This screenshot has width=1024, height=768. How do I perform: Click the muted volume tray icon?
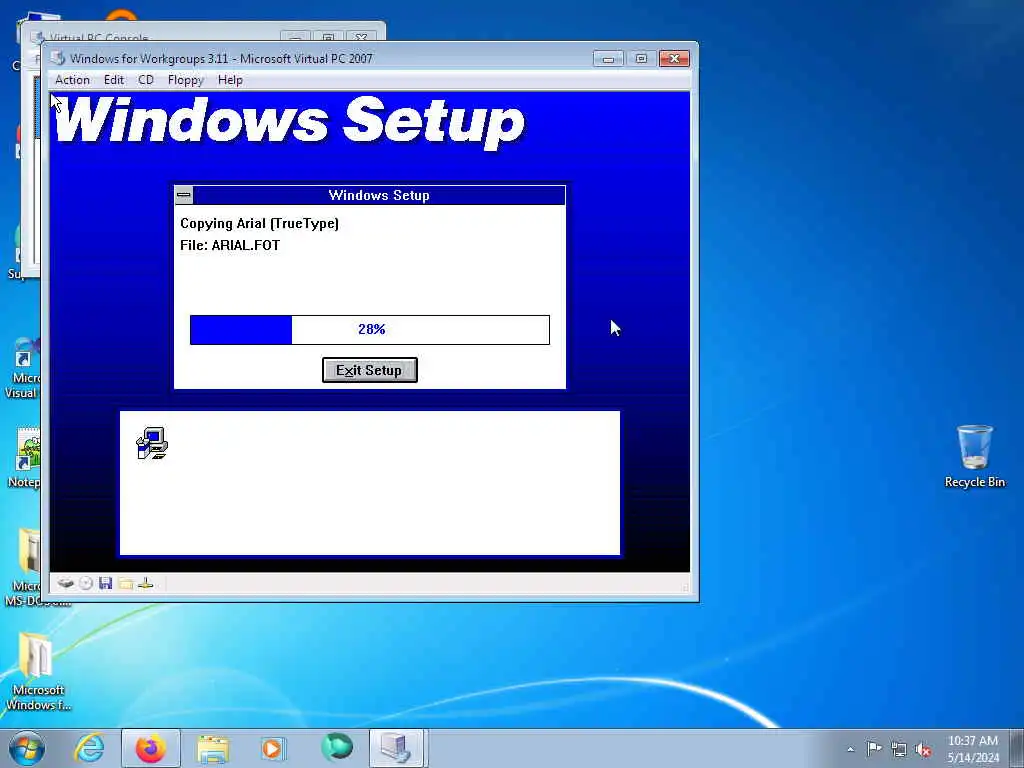[x=923, y=749]
